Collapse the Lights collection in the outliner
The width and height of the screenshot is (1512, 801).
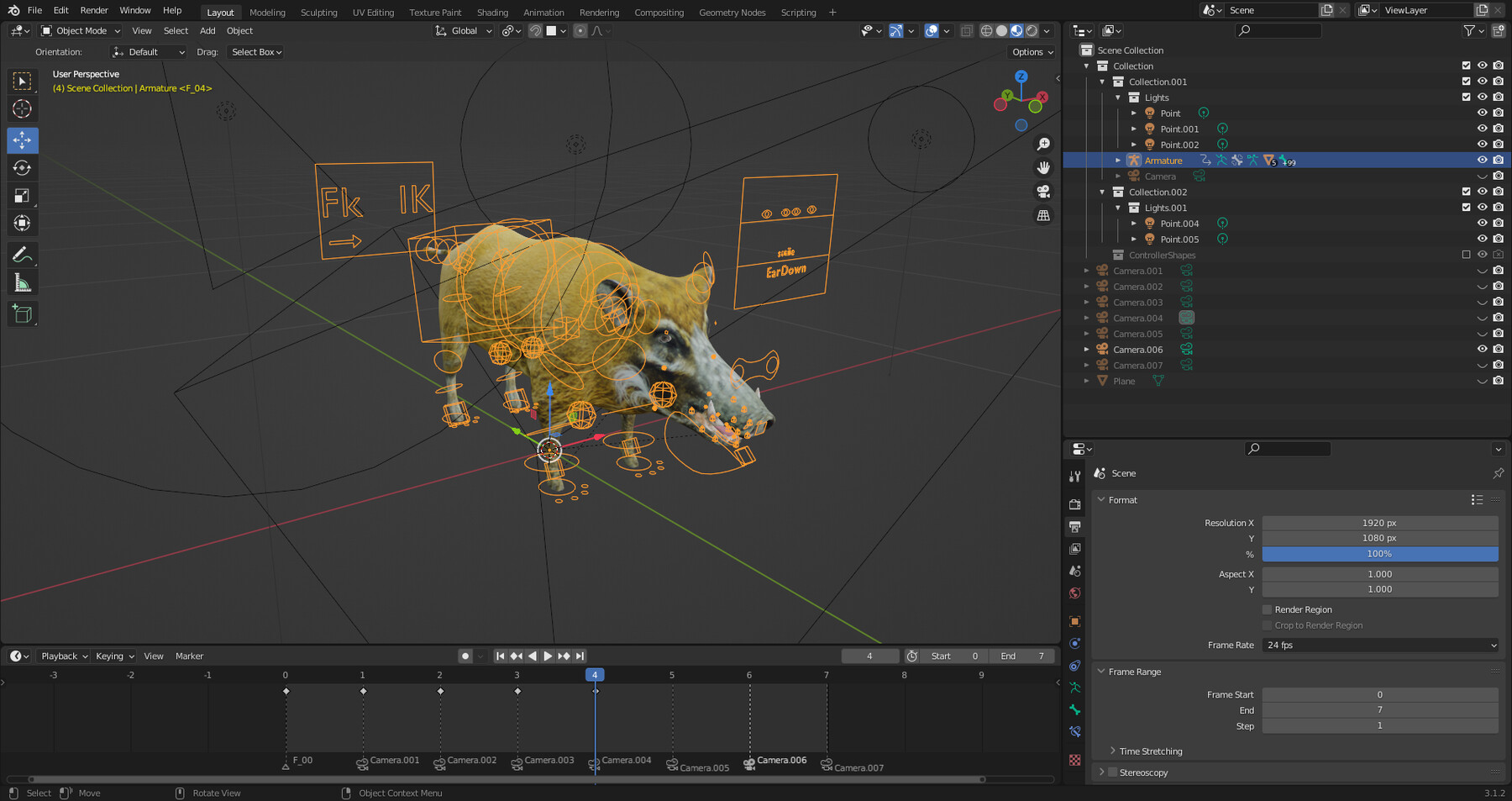coord(1119,97)
